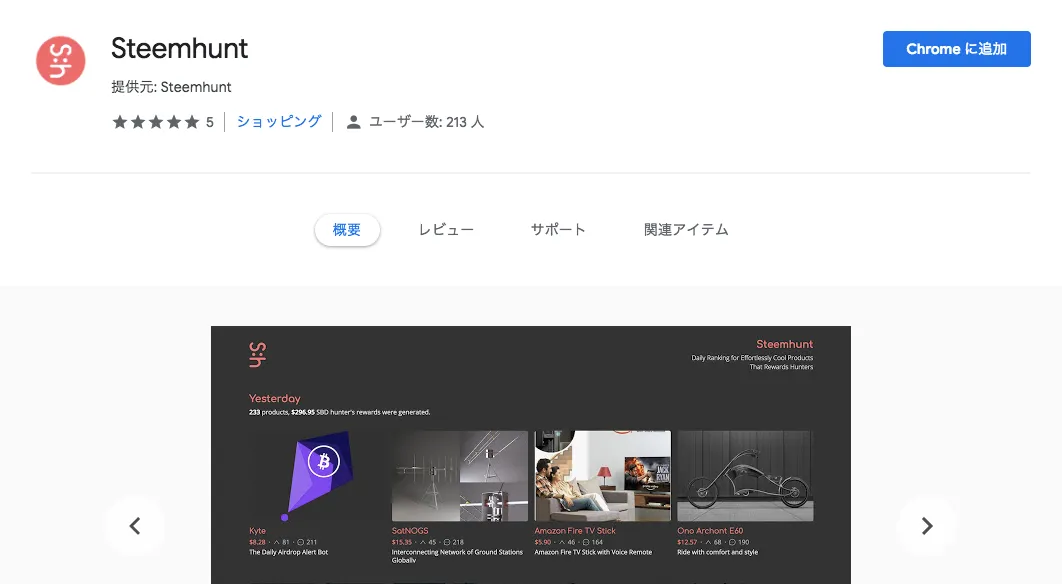Open the サポート tab
Image resolution: width=1062 pixels, height=584 pixels.
tap(557, 230)
